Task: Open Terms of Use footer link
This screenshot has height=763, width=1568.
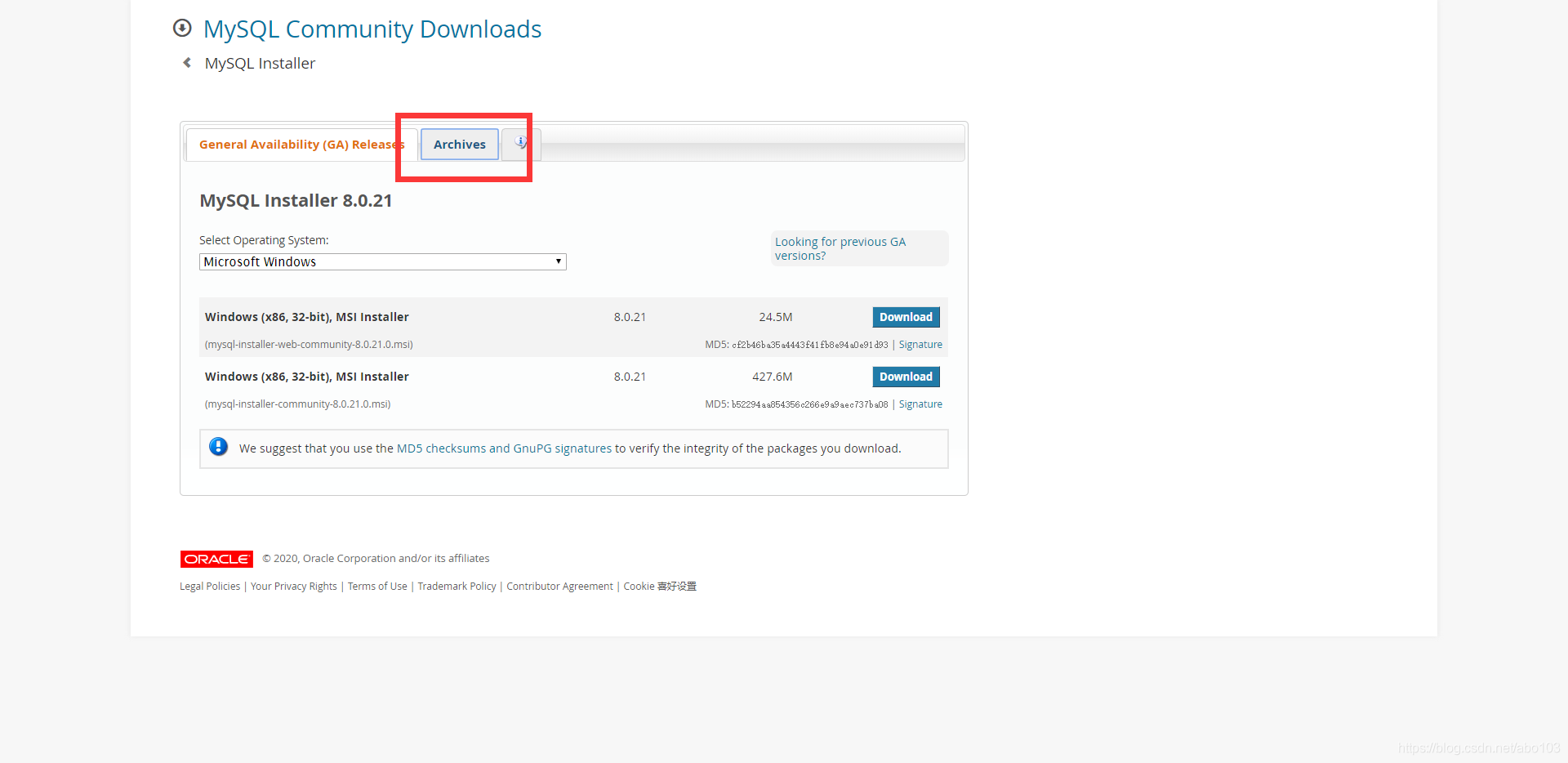Action: pos(377,587)
